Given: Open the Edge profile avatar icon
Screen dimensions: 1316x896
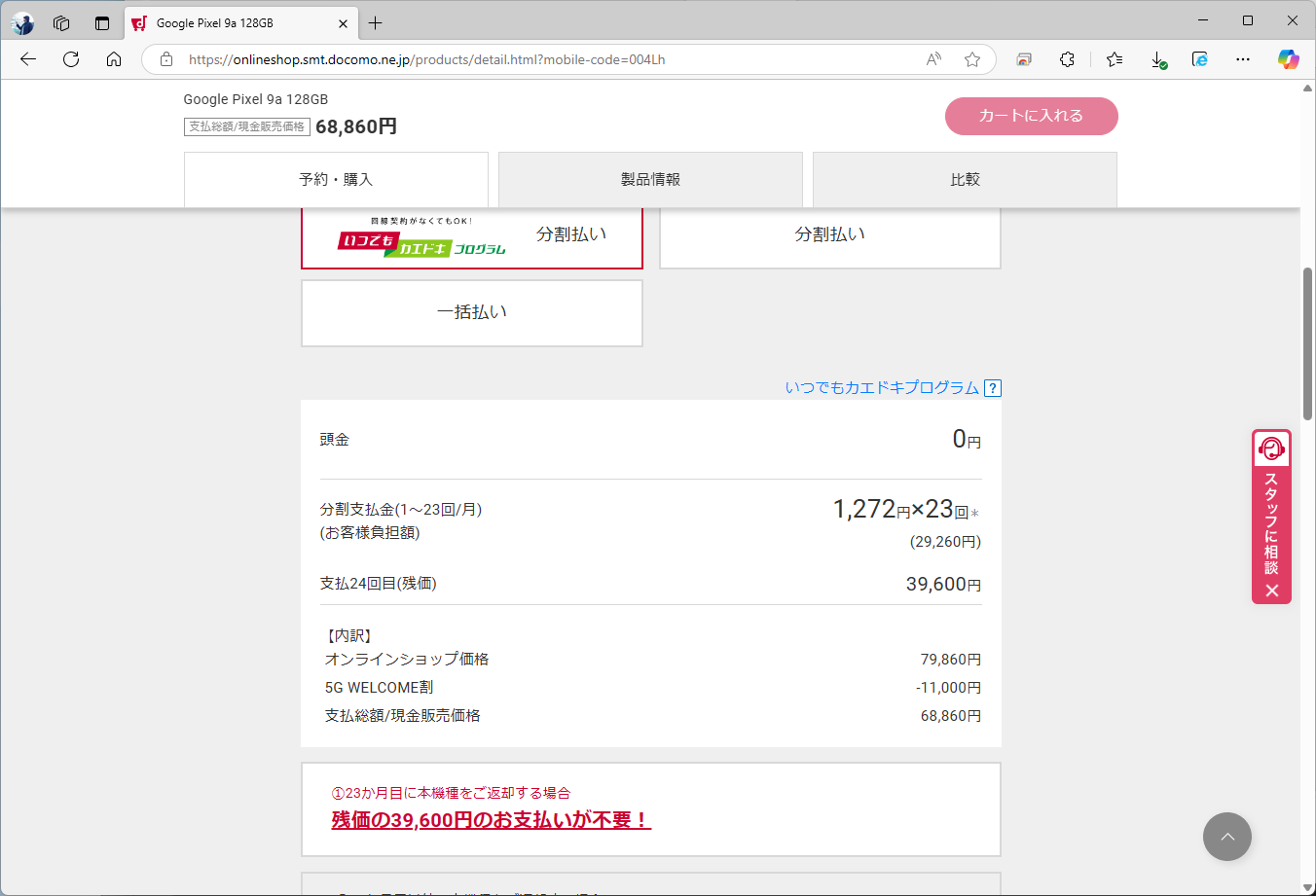Looking at the screenshot, I should (22, 23).
